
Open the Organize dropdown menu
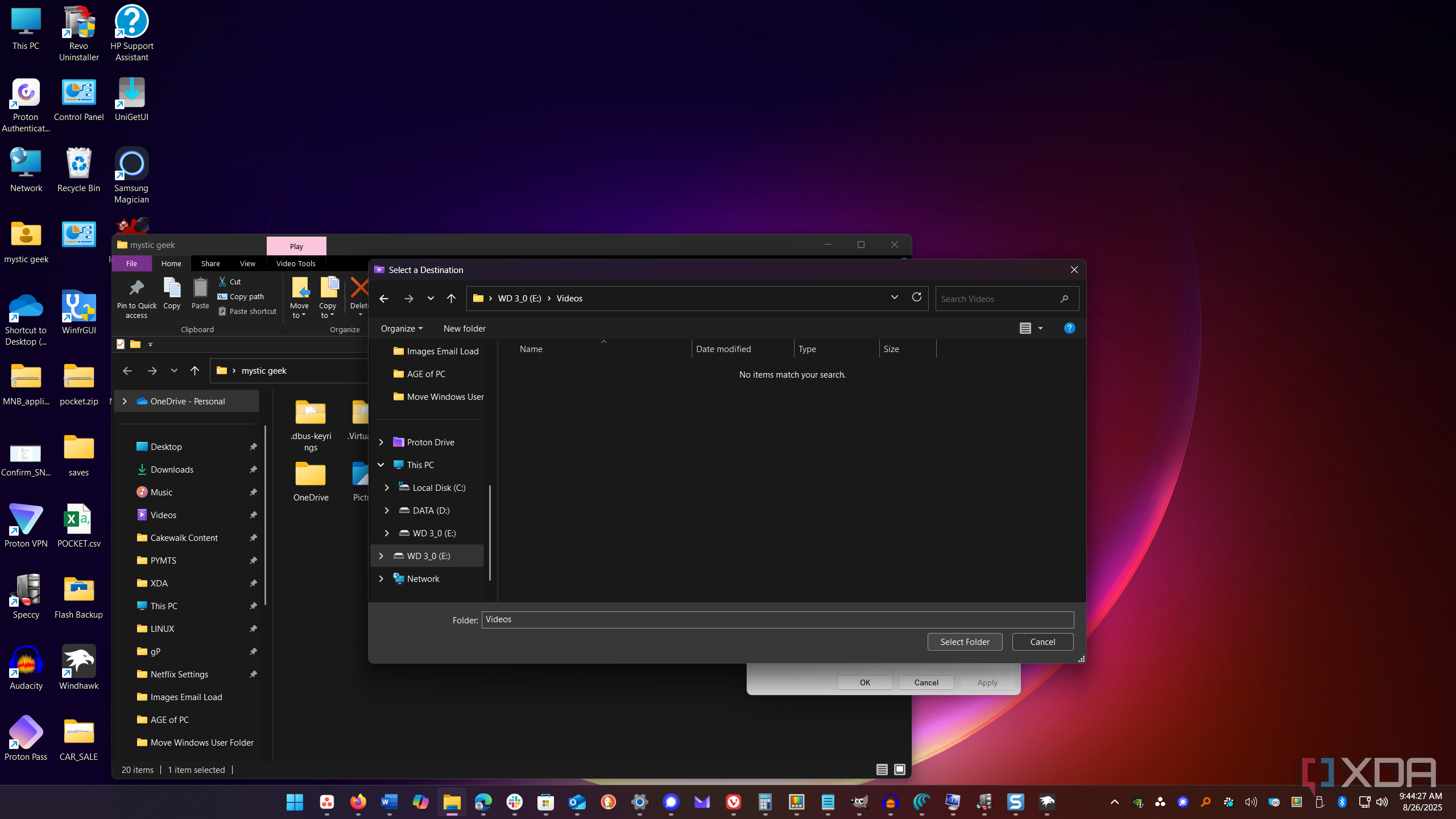click(x=402, y=328)
